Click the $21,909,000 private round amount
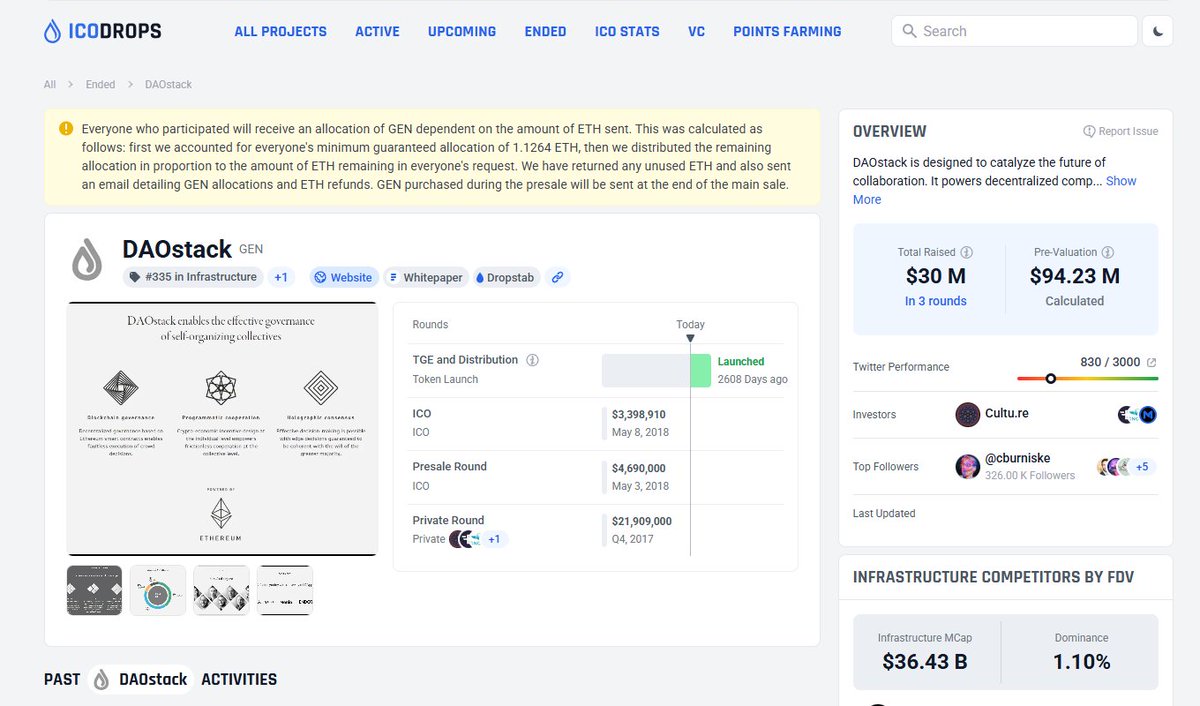The height and width of the screenshot is (706, 1200). tap(642, 521)
